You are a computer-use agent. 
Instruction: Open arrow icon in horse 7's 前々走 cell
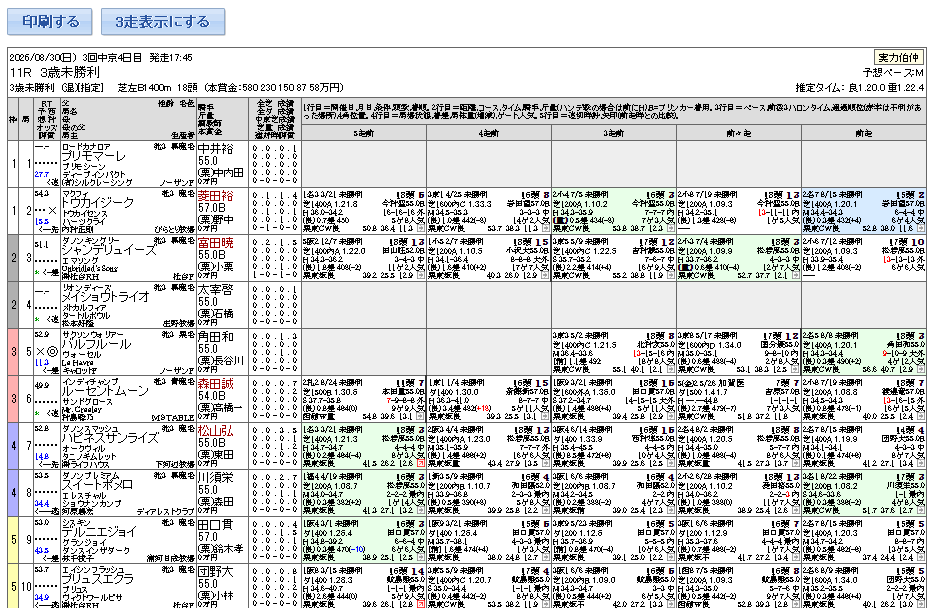[796, 464]
